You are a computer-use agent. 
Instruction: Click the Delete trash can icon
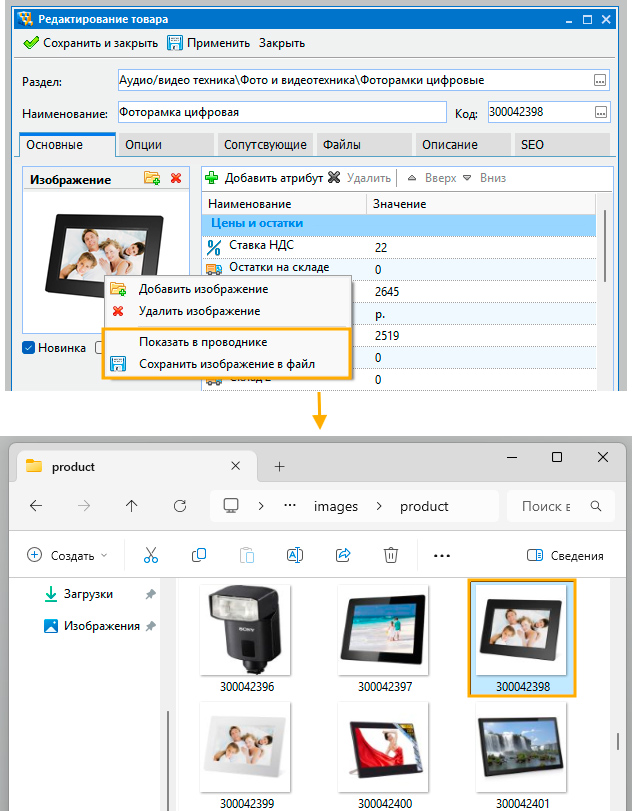pyautogui.click(x=390, y=555)
